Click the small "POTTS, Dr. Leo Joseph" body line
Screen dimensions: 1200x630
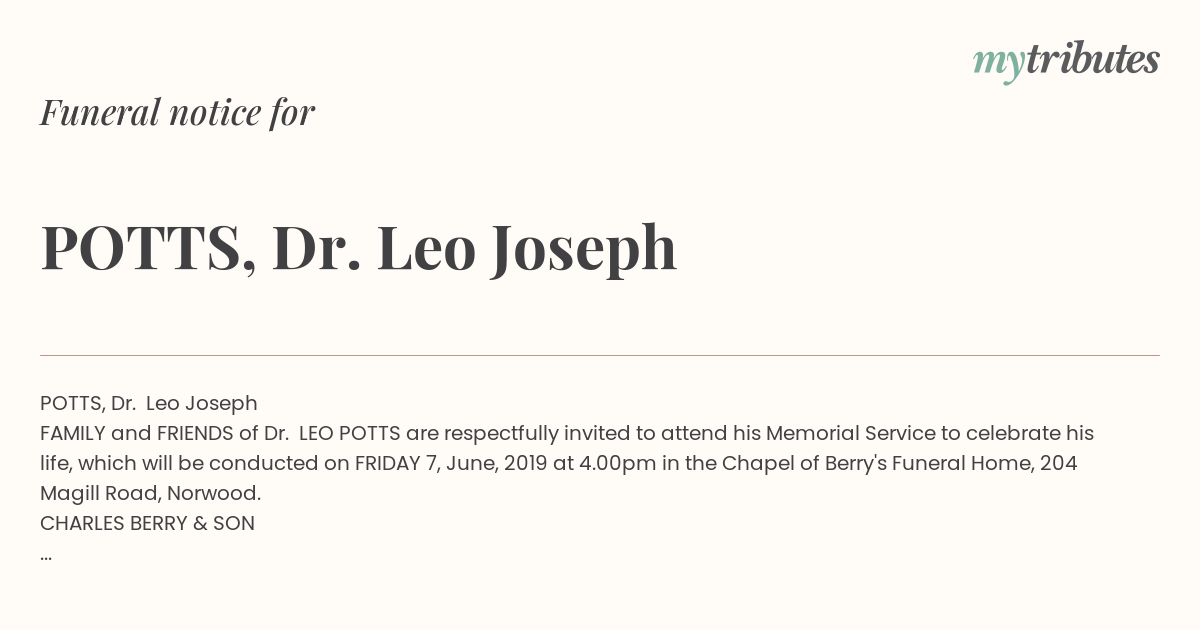coord(149,403)
